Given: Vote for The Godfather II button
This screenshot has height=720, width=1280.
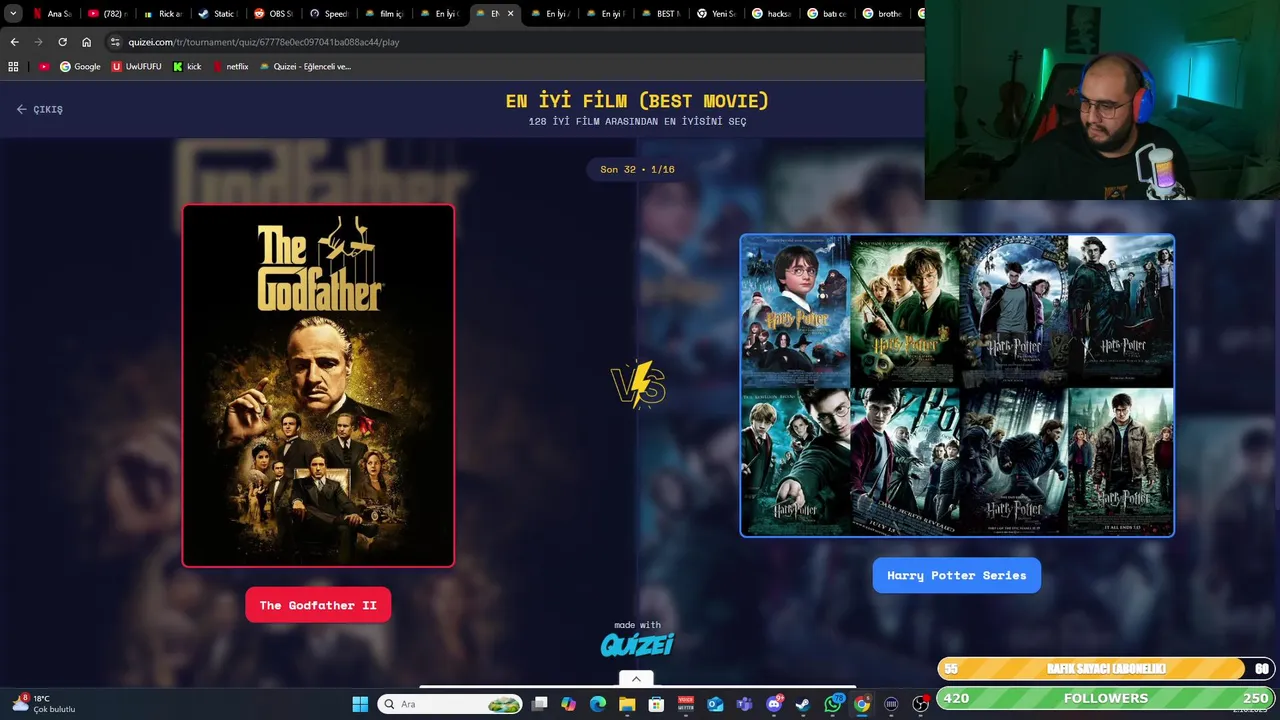Looking at the screenshot, I should pyautogui.click(x=318, y=605).
